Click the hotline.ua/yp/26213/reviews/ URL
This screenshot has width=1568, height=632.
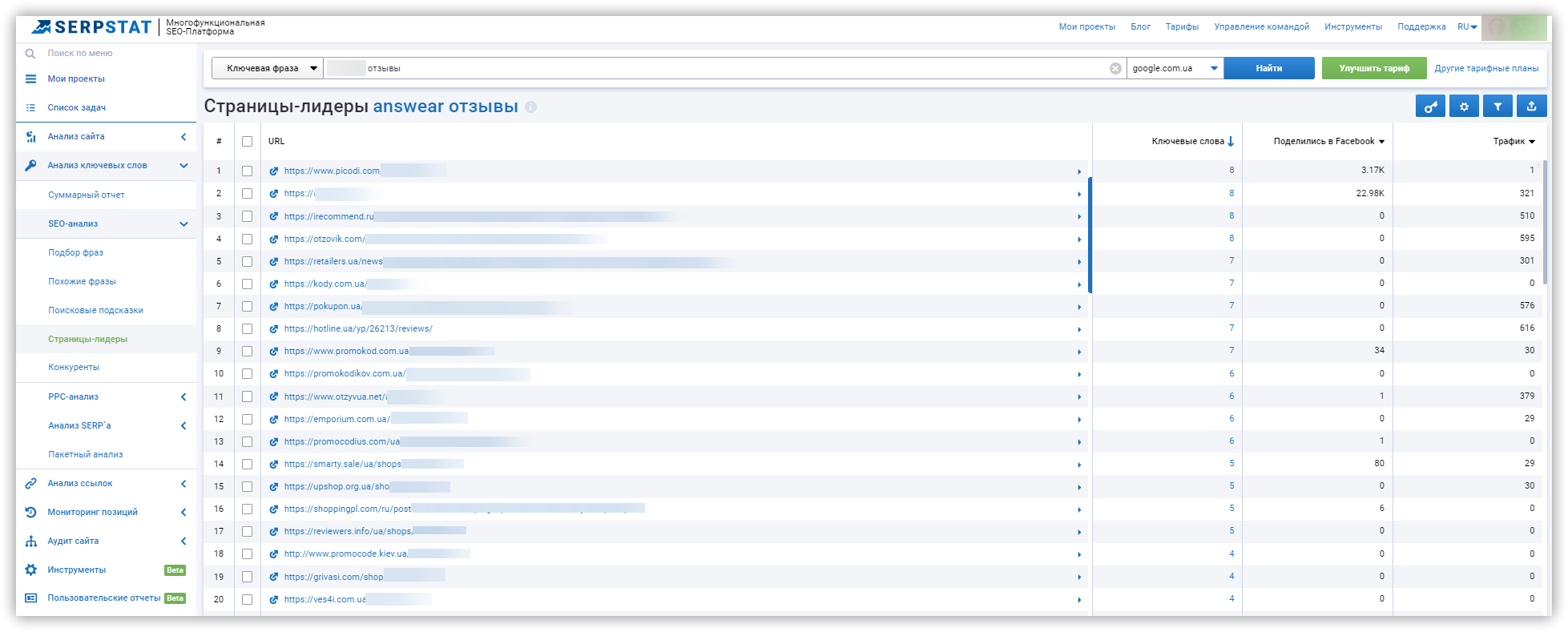[x=358, y=329]
